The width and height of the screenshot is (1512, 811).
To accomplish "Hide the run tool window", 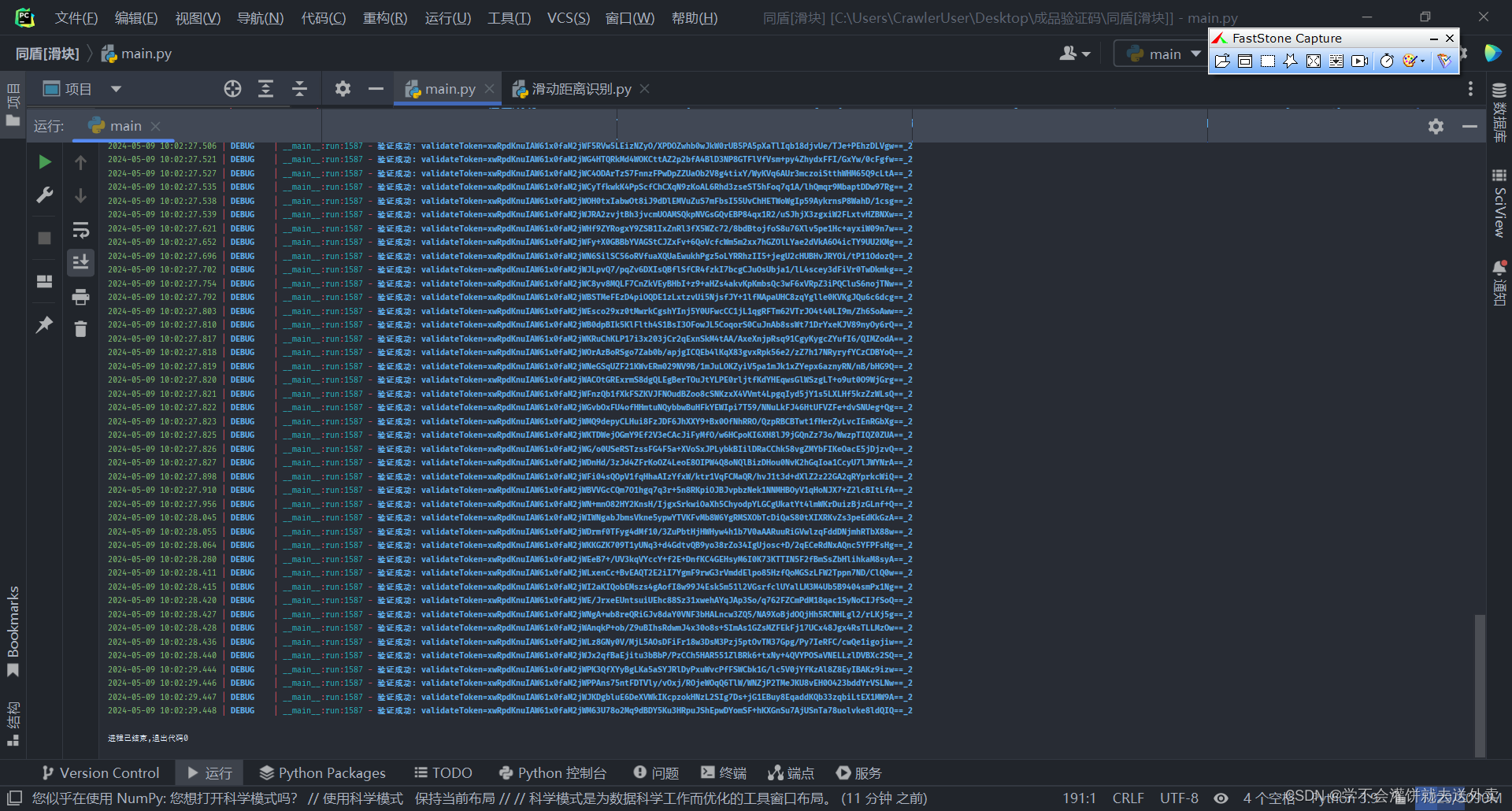I will [x=1469, y=126].
